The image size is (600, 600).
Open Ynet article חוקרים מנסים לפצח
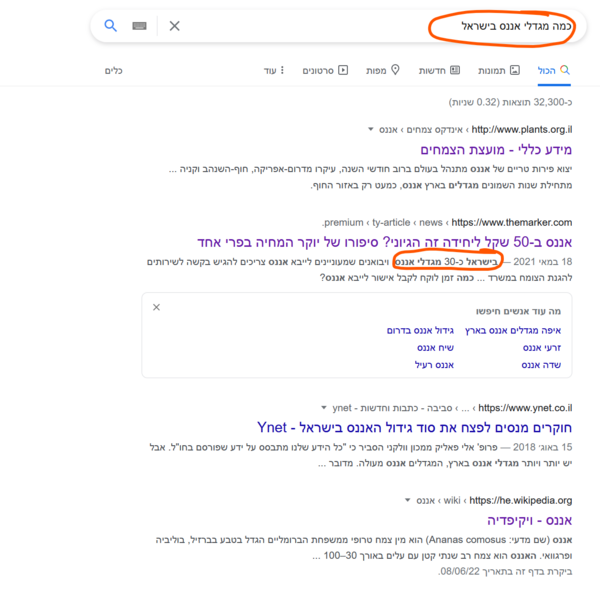(414, 427)
